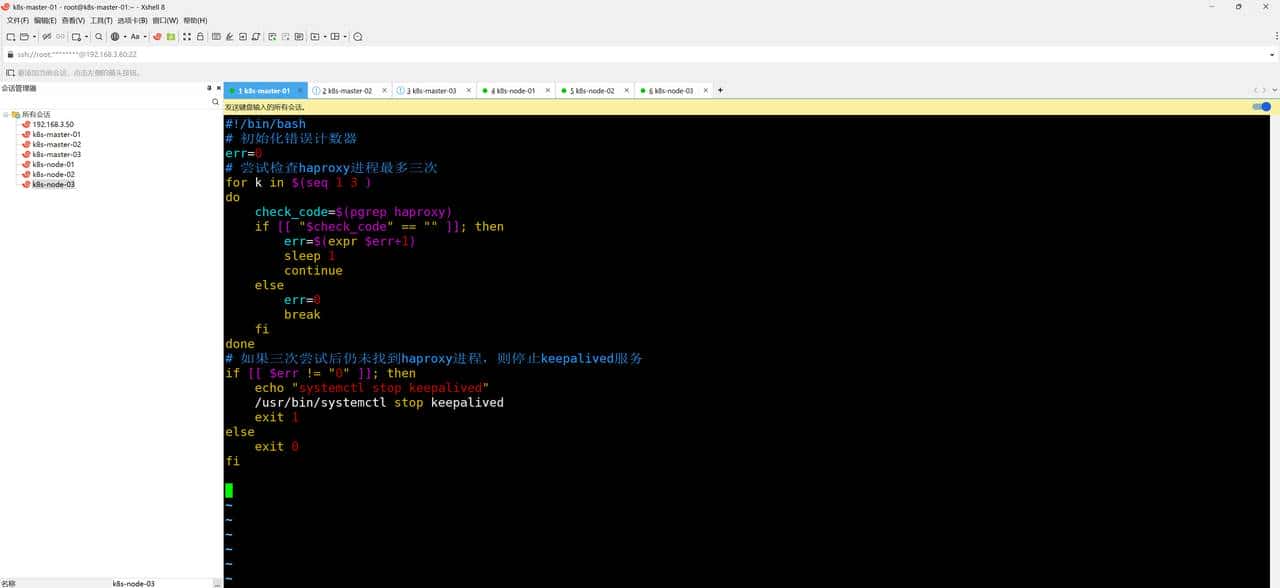
Task: Open the compose bar icon in the toolbar
Action: coord(215,36)
